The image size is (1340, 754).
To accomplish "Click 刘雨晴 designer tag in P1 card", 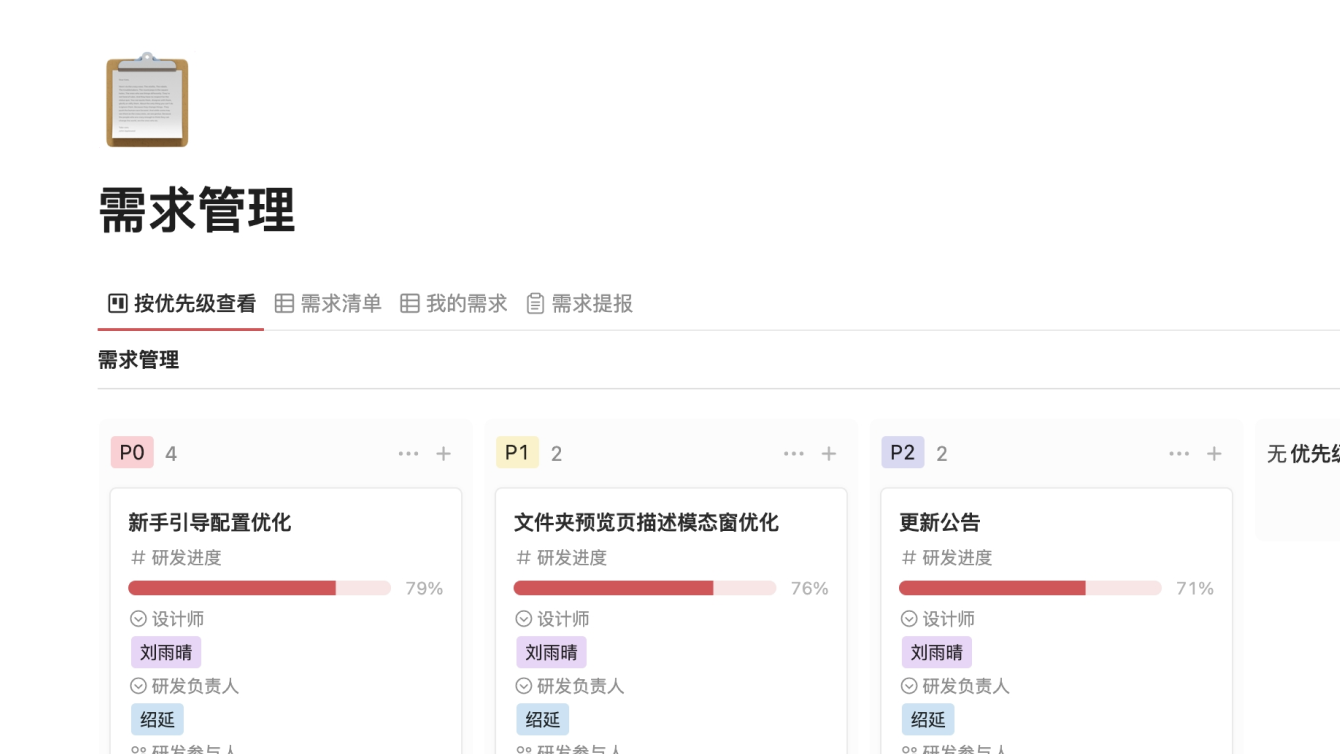I will click(x=551, y=653).
